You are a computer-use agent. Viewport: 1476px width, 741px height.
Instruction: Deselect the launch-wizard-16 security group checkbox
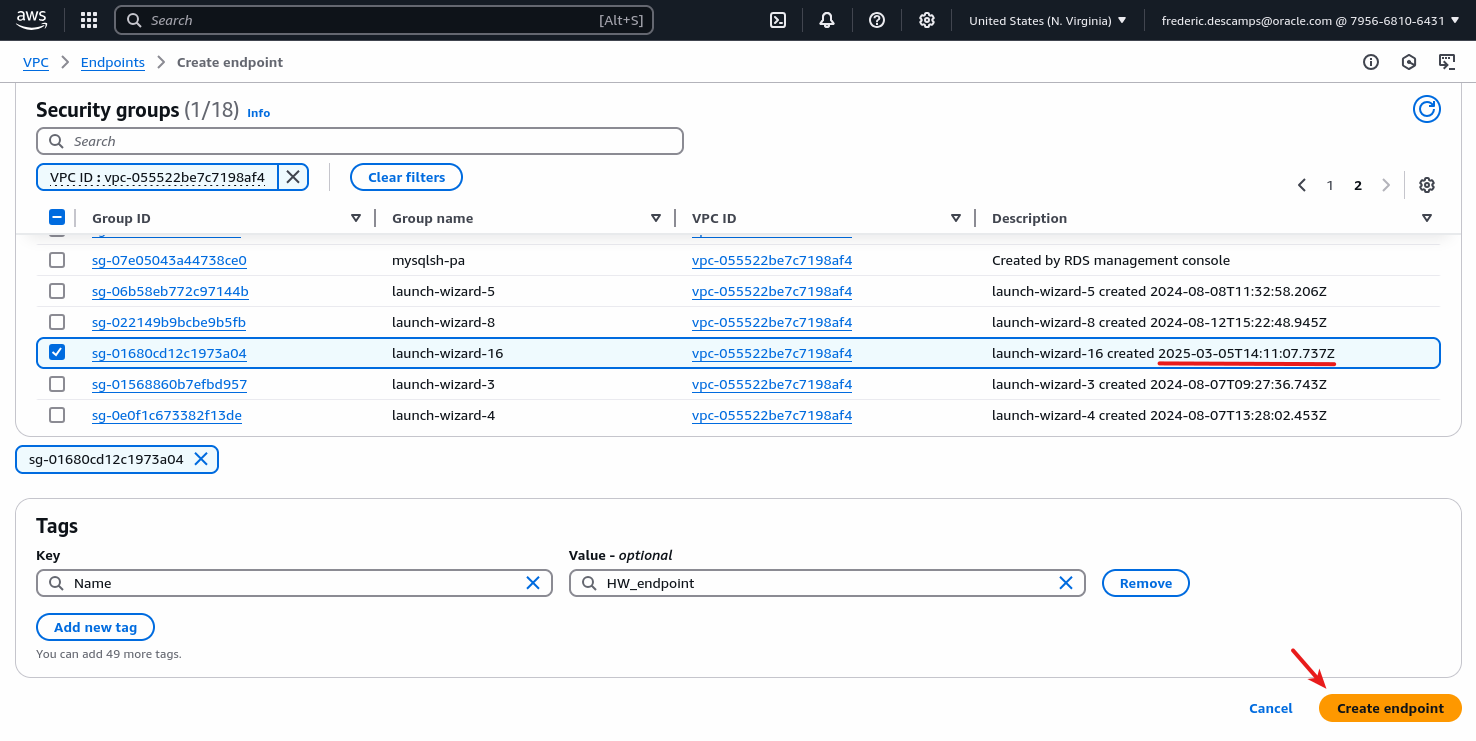tap(57, 352)
